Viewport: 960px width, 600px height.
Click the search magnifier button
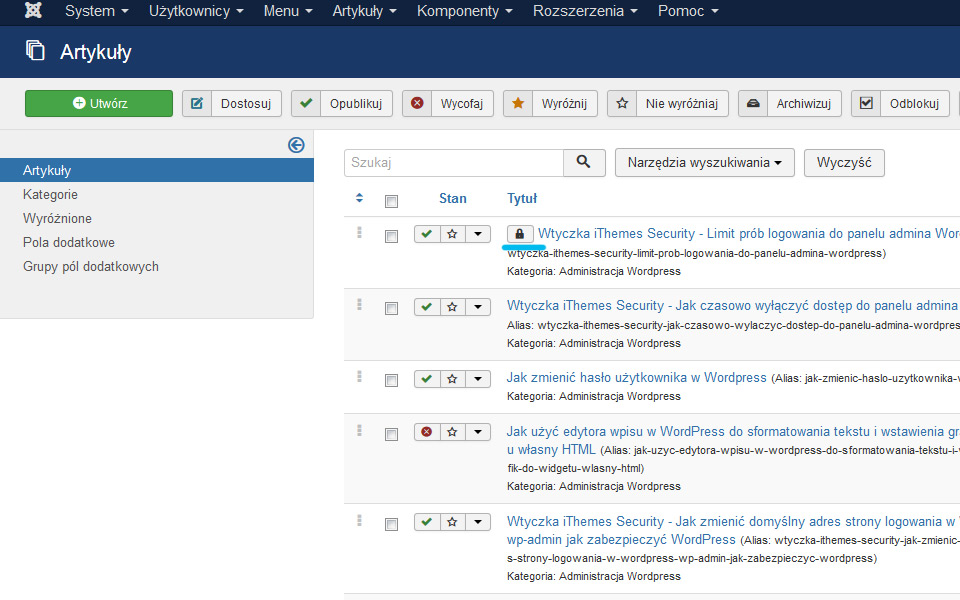pos(584,162)
